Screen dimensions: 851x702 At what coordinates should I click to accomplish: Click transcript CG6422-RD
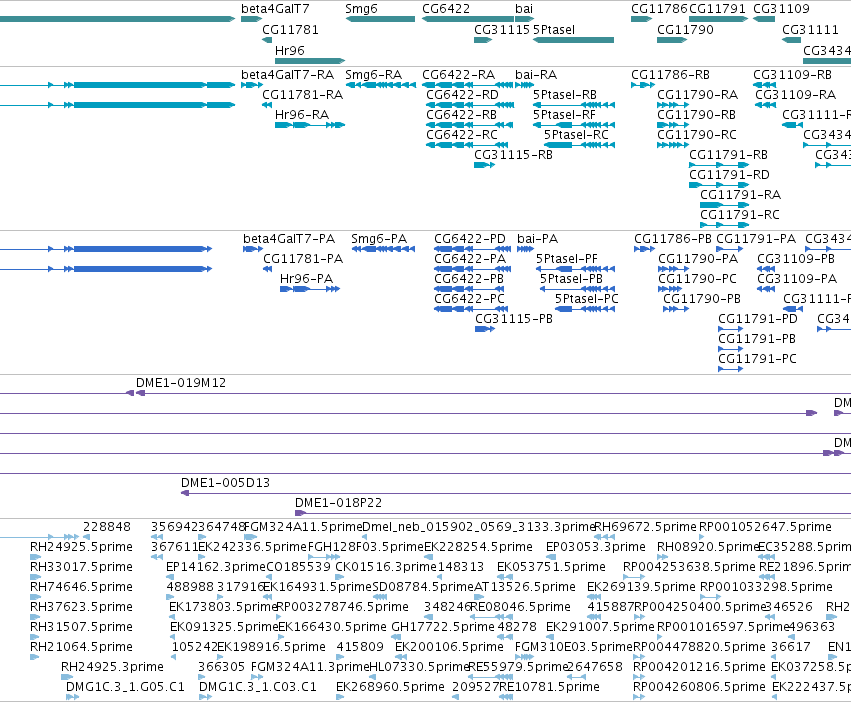click(462, 95)
